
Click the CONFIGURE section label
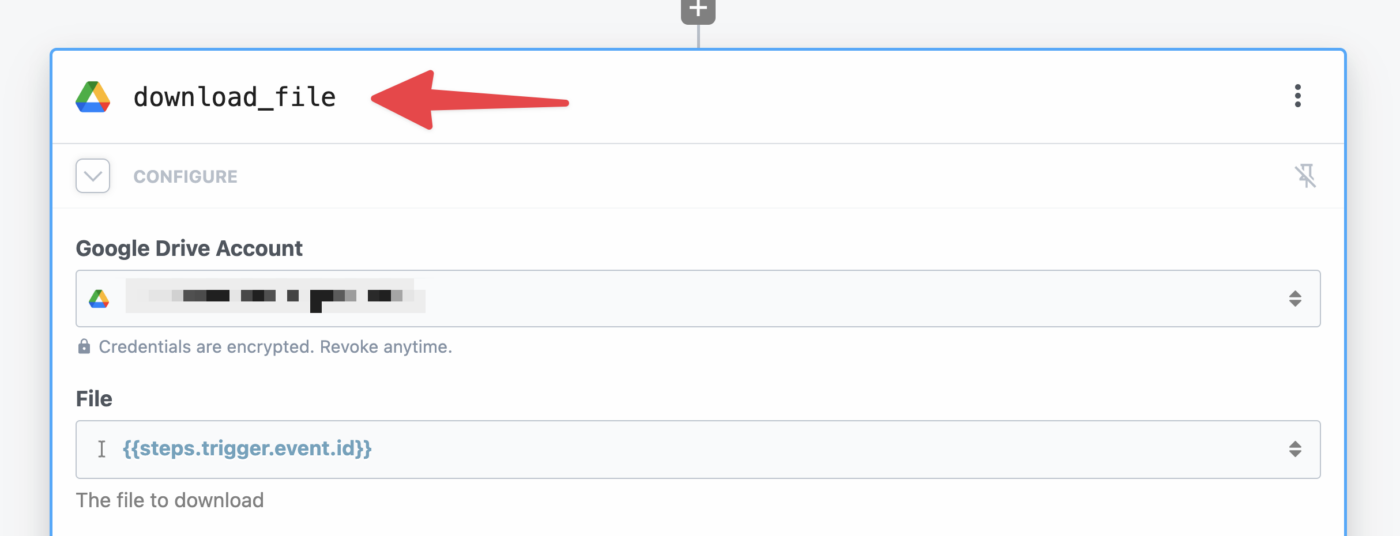point(186,177)
